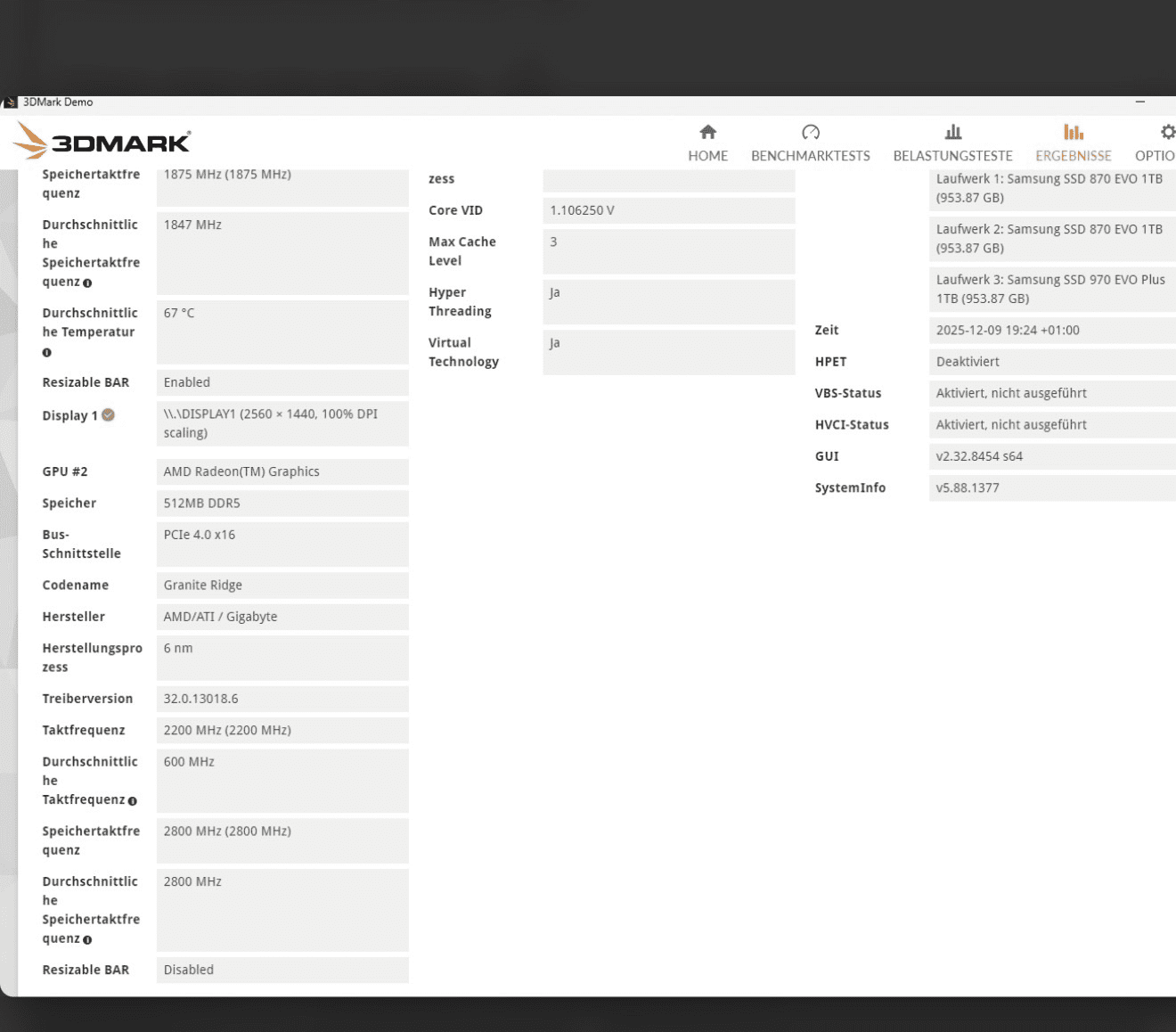Select the '2800 MHz (2800 MHz)' value

click(x=282, y=840)
